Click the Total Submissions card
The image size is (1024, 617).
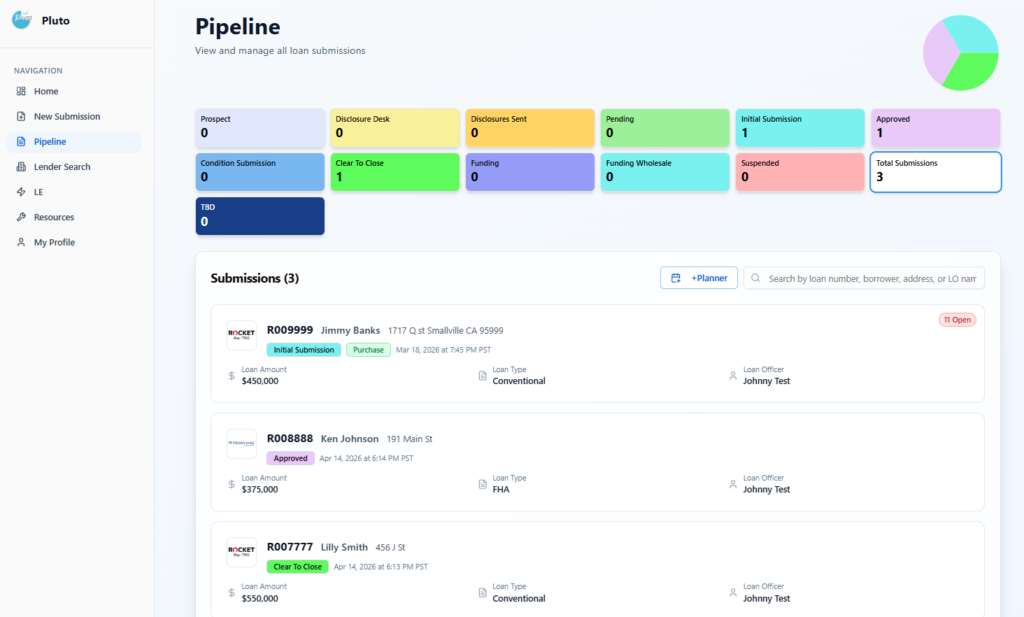point(935,171)
